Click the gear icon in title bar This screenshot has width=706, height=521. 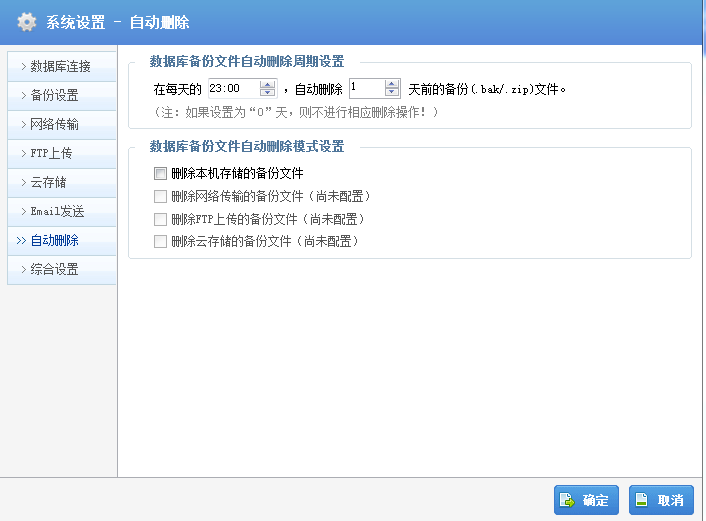click(x=27, y=22)
